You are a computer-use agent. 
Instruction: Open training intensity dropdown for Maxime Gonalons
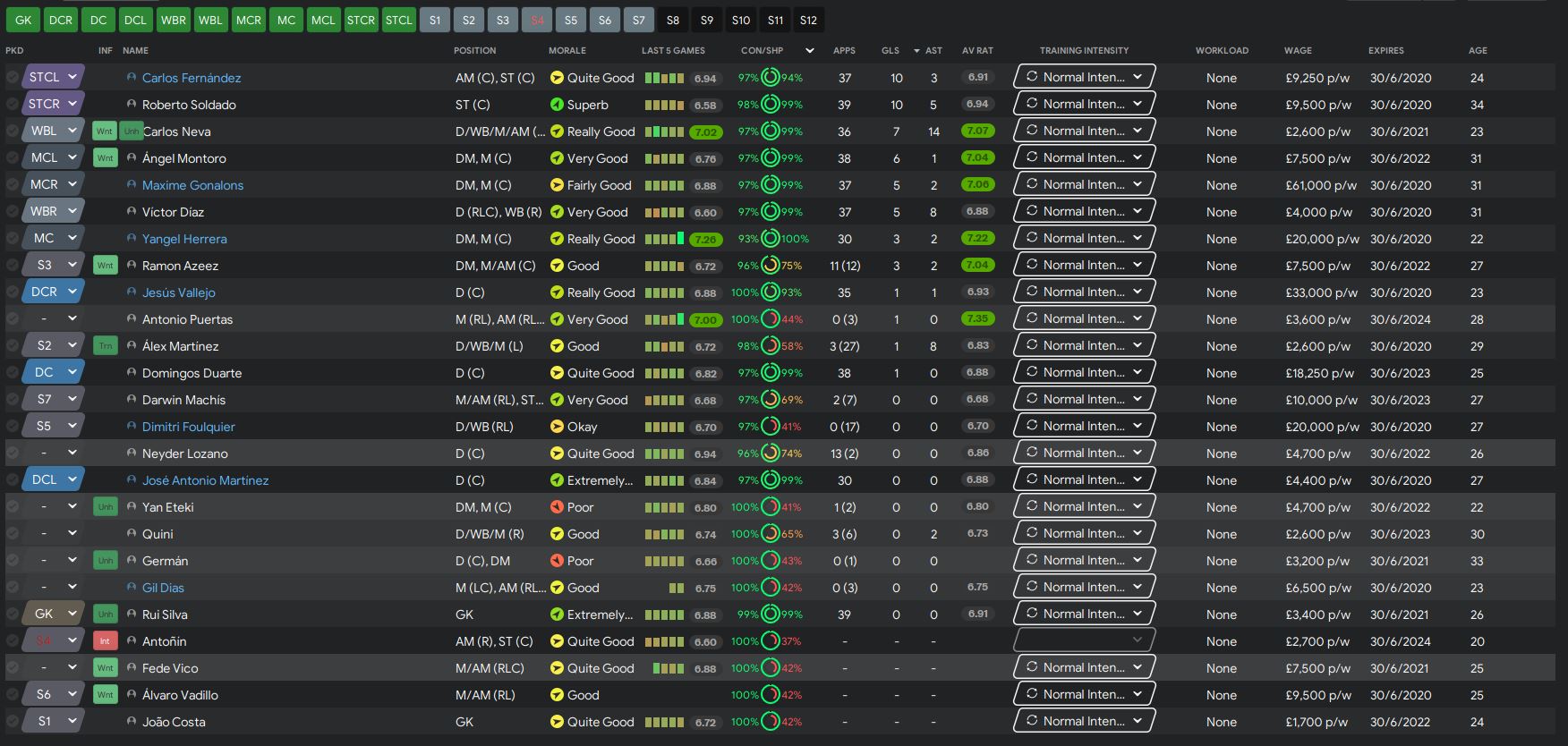(1084, 184)
